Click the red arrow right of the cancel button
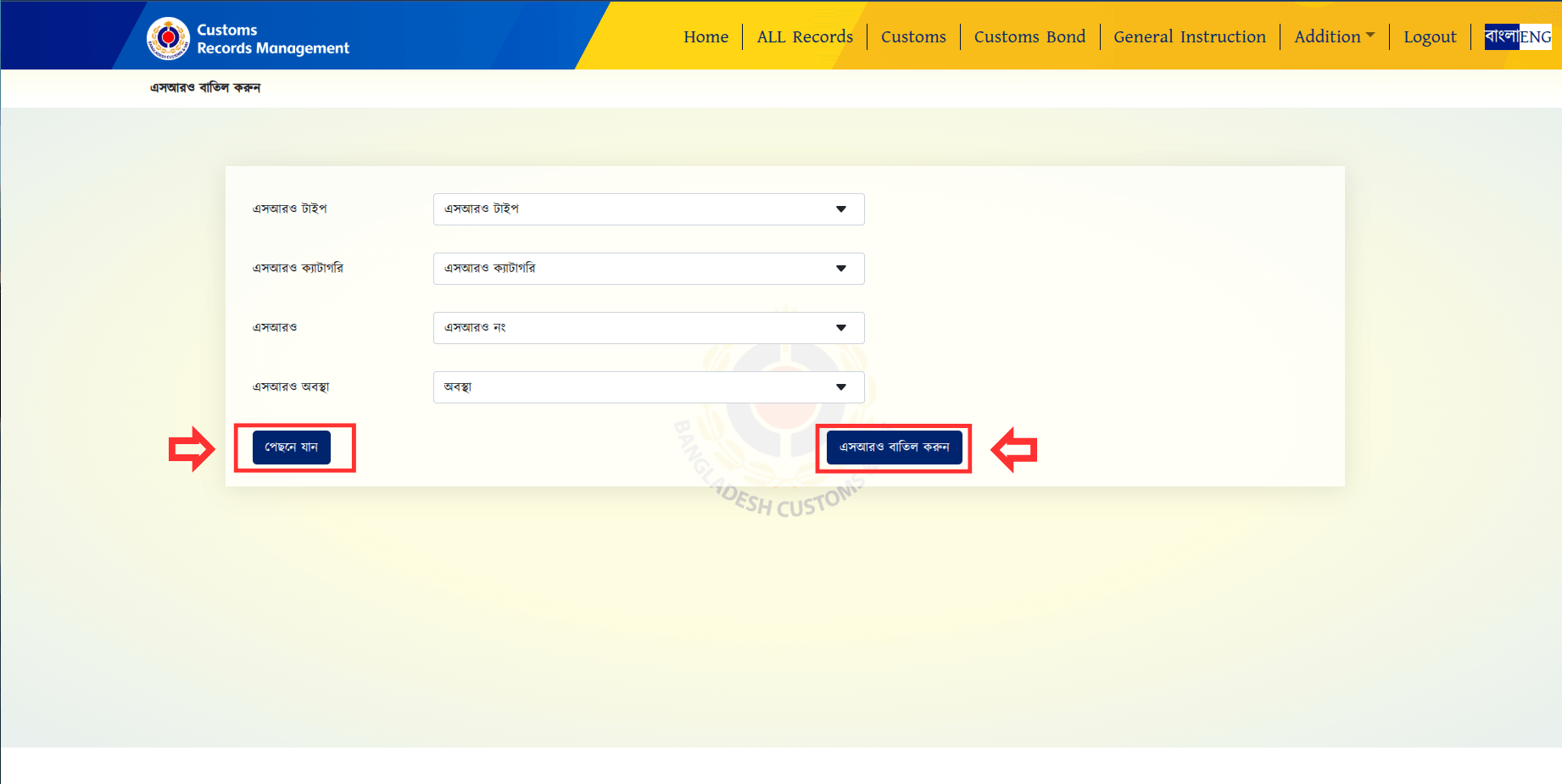Image resolution: width=1562 pixels, height=784 pixels. click(1014, 449)
